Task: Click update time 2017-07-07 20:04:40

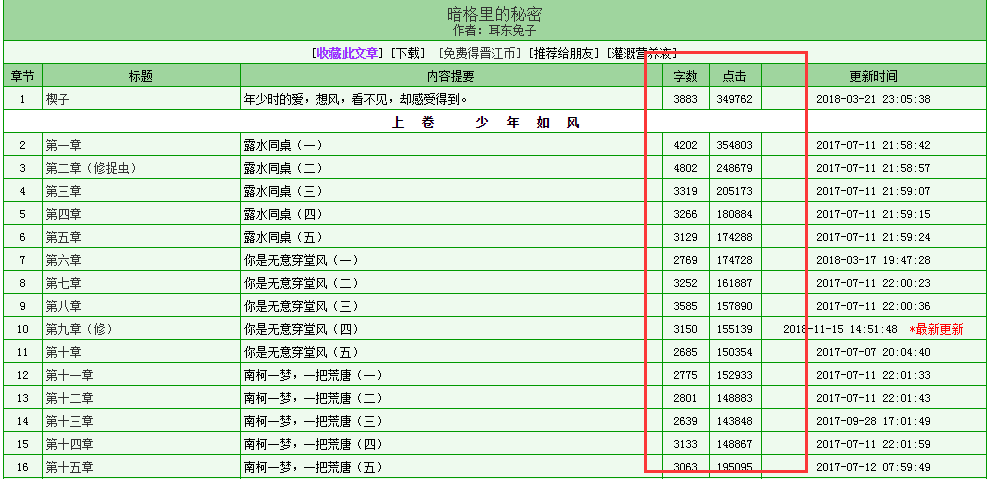Action: tap(873, 352)
